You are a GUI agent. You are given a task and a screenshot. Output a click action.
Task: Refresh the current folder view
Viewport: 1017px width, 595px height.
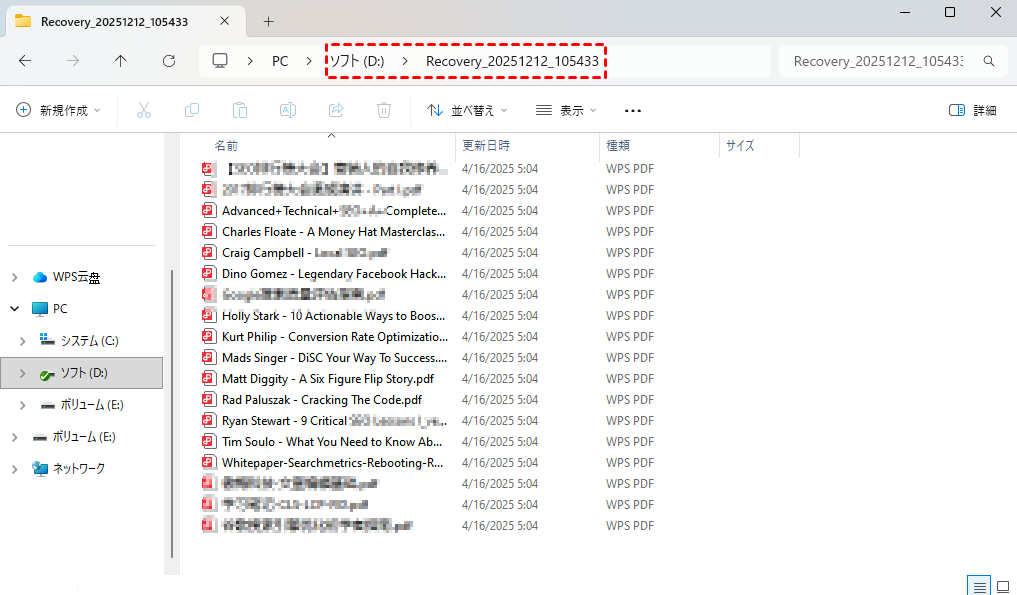coord(169,61)
